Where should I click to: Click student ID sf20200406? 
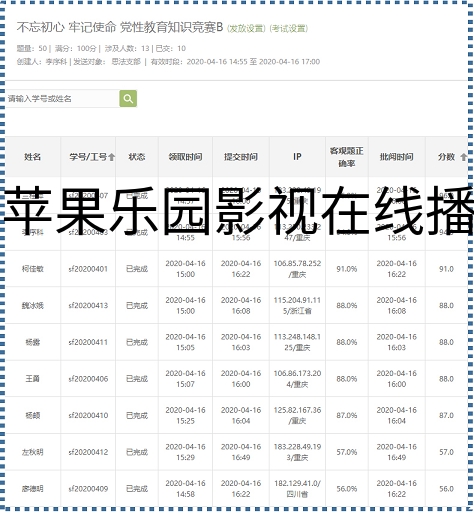[88, 379]
